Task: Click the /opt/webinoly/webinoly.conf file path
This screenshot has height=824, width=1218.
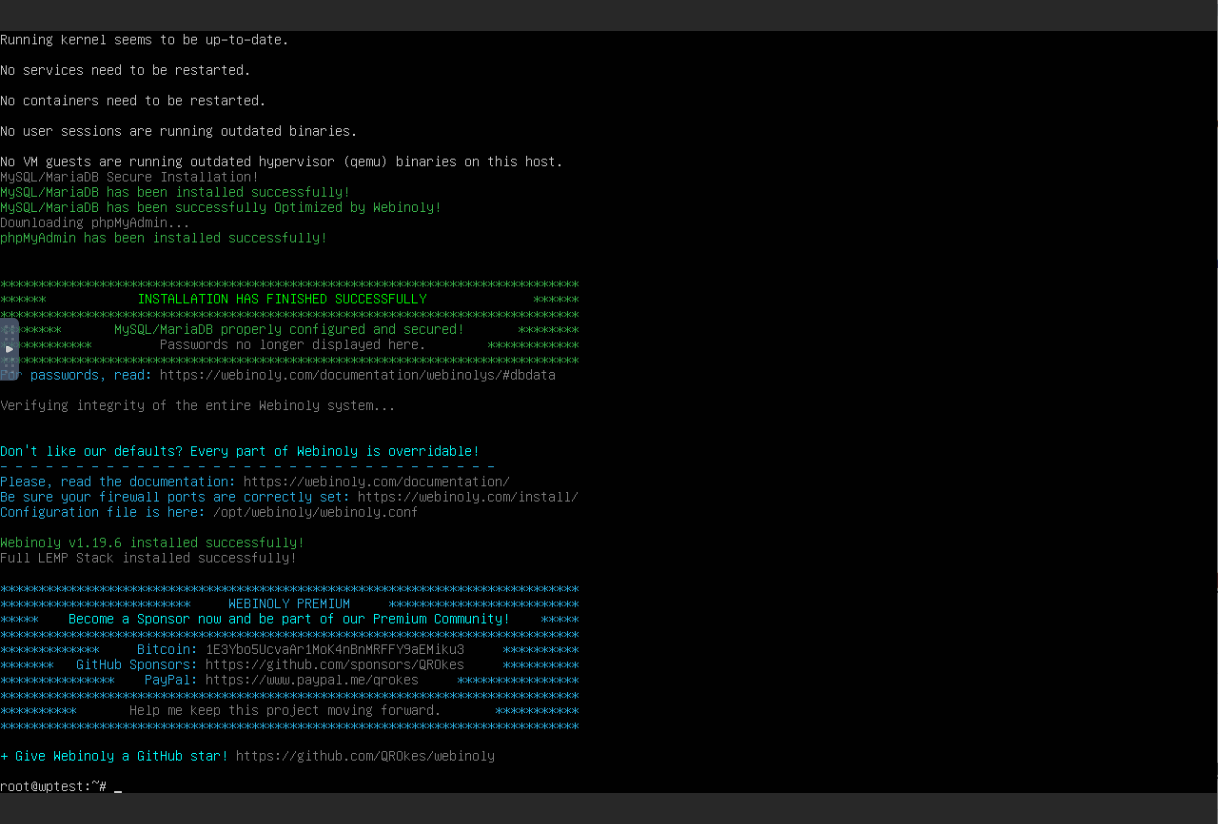Action: pos(315,512)
